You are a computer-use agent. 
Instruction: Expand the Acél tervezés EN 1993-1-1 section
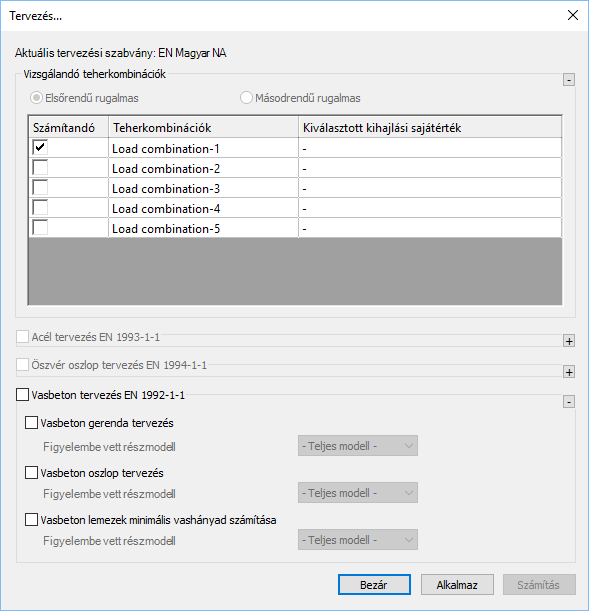(x=569, y=341)
